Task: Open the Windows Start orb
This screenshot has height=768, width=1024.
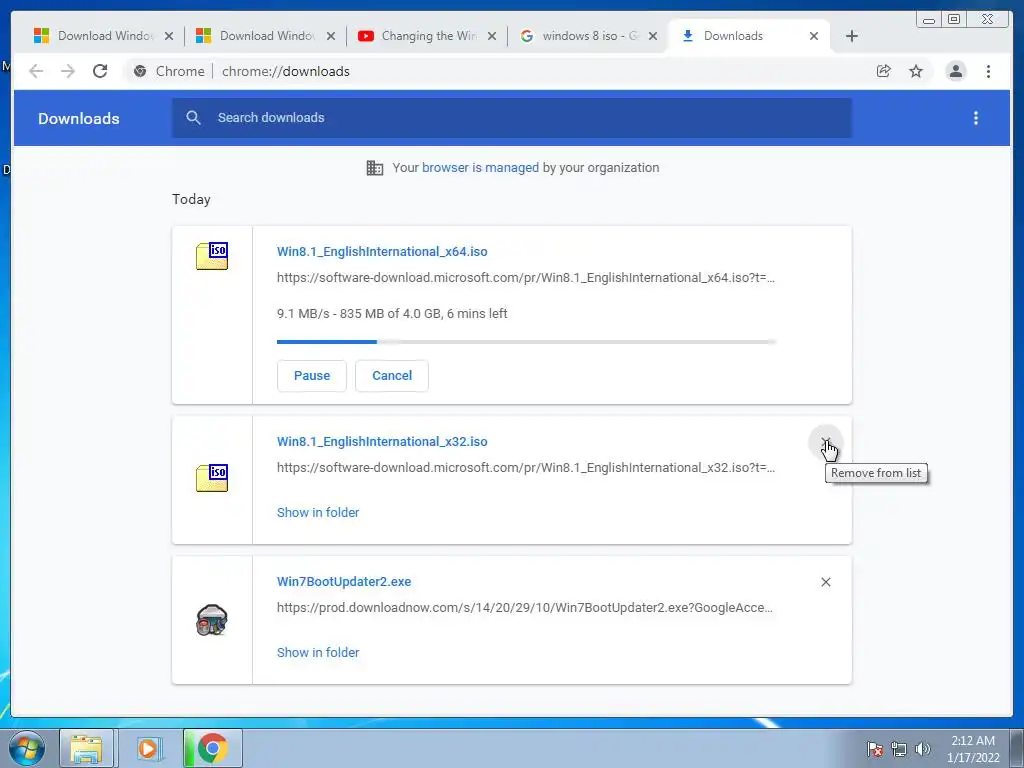Action: tap(26, 748)
